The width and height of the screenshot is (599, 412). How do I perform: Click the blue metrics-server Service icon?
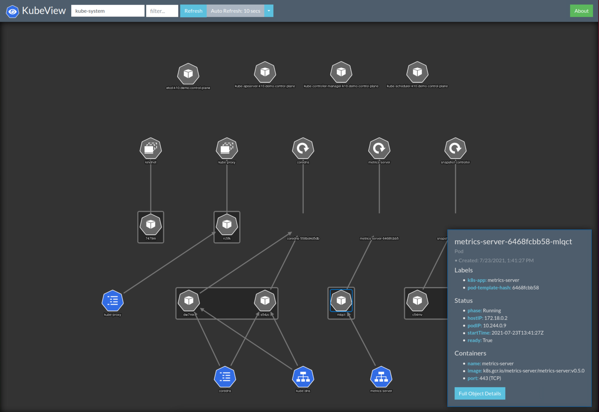(x=381, y=377)
